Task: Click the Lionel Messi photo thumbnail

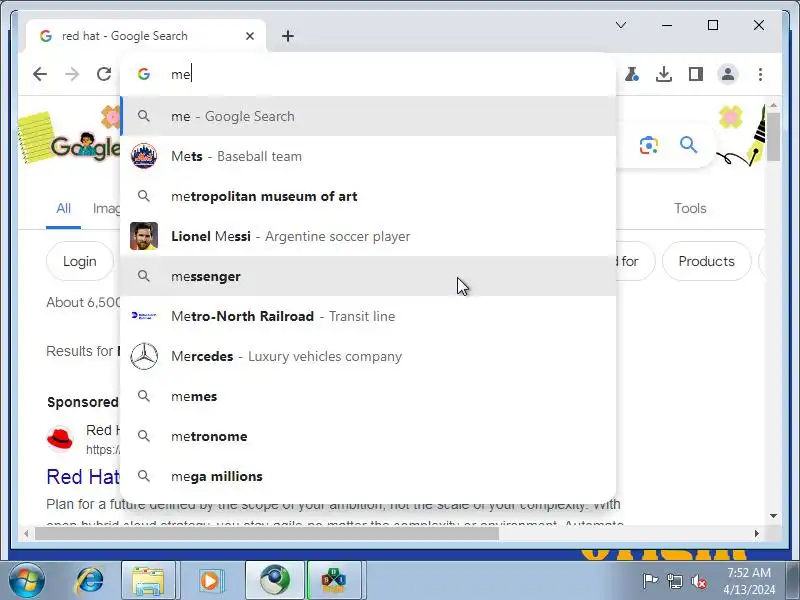Action: coord(144,236)
